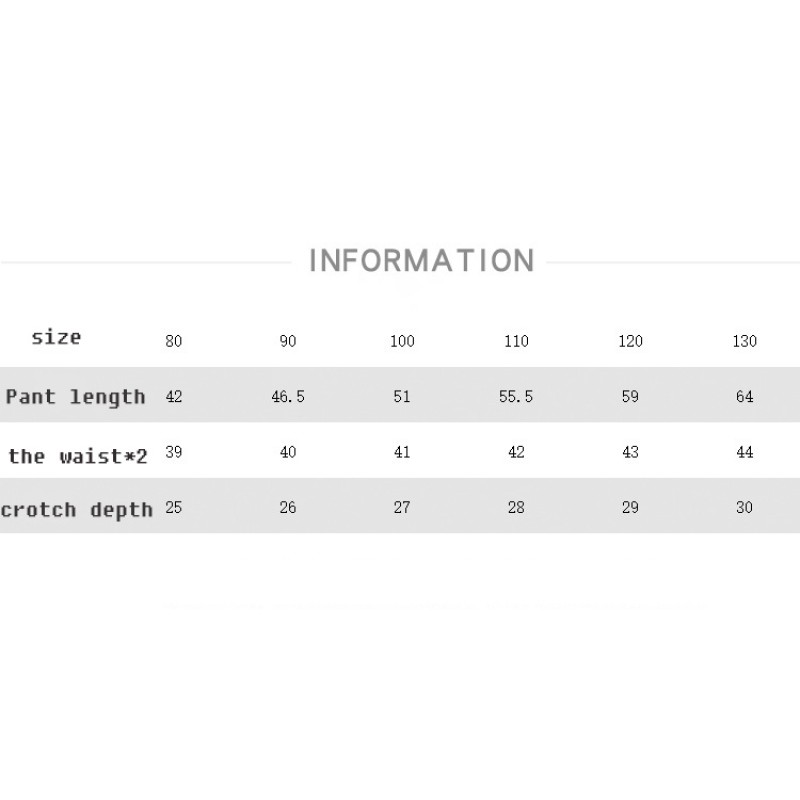Click waist value 44
Image resolution: width=800 pixels, height=800 pixels.
pyautogui.click(x=744, y=453)
